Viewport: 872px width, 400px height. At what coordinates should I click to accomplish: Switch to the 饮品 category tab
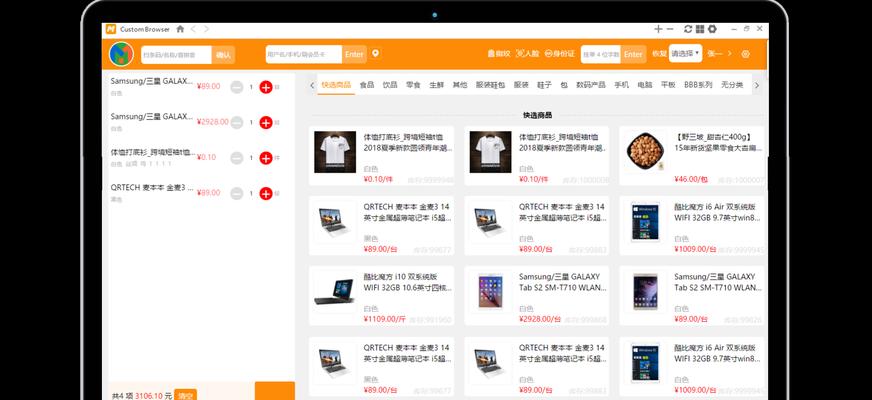390,85
